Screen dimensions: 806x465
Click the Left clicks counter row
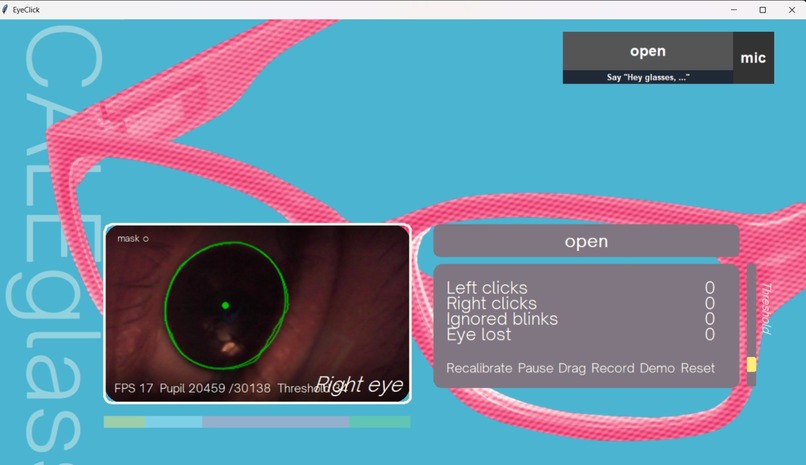[580, 288]
